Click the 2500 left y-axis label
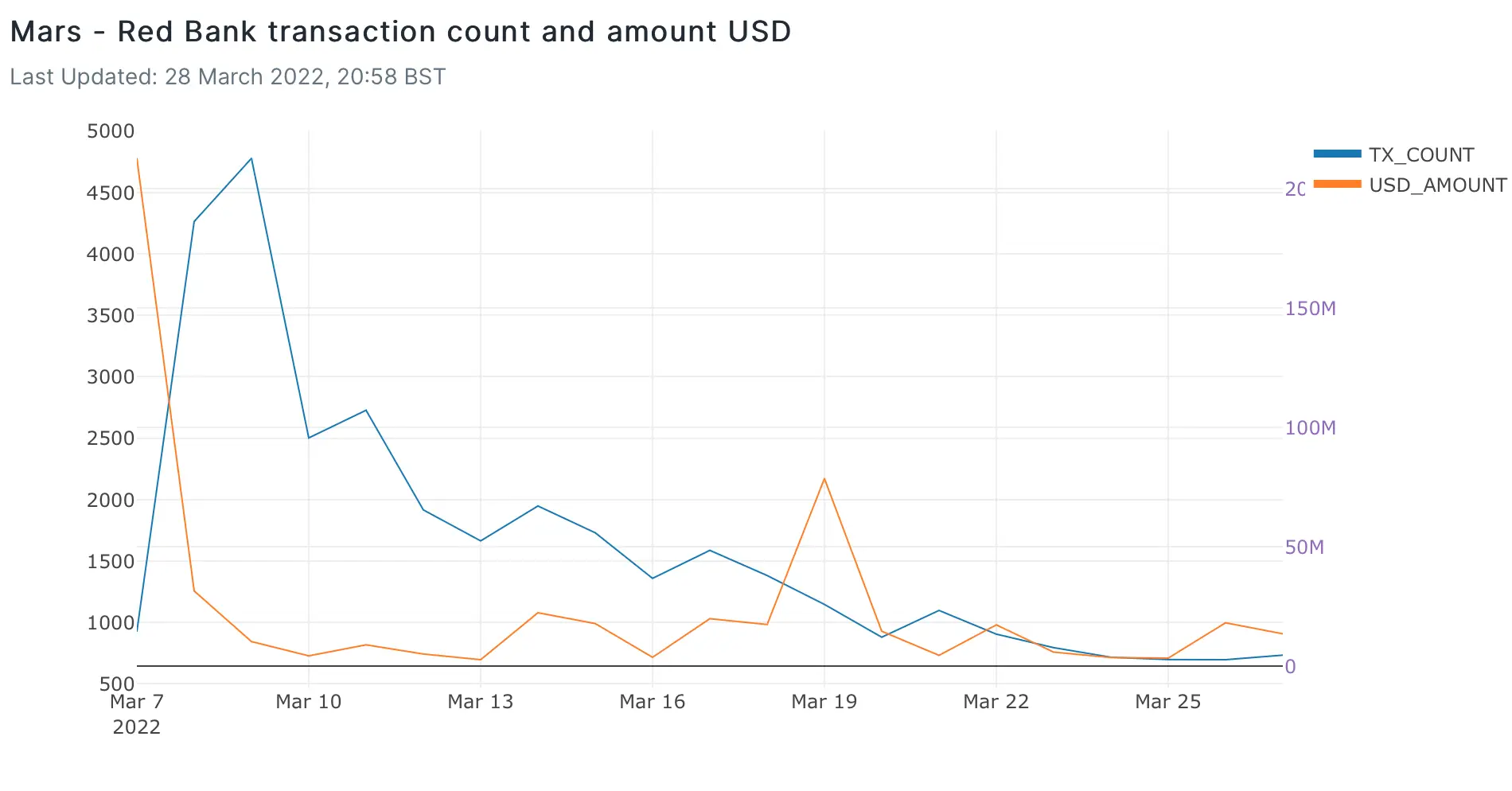Viewport: 1512px width, 791px height. pyautogui.click(x=111, y=438)
